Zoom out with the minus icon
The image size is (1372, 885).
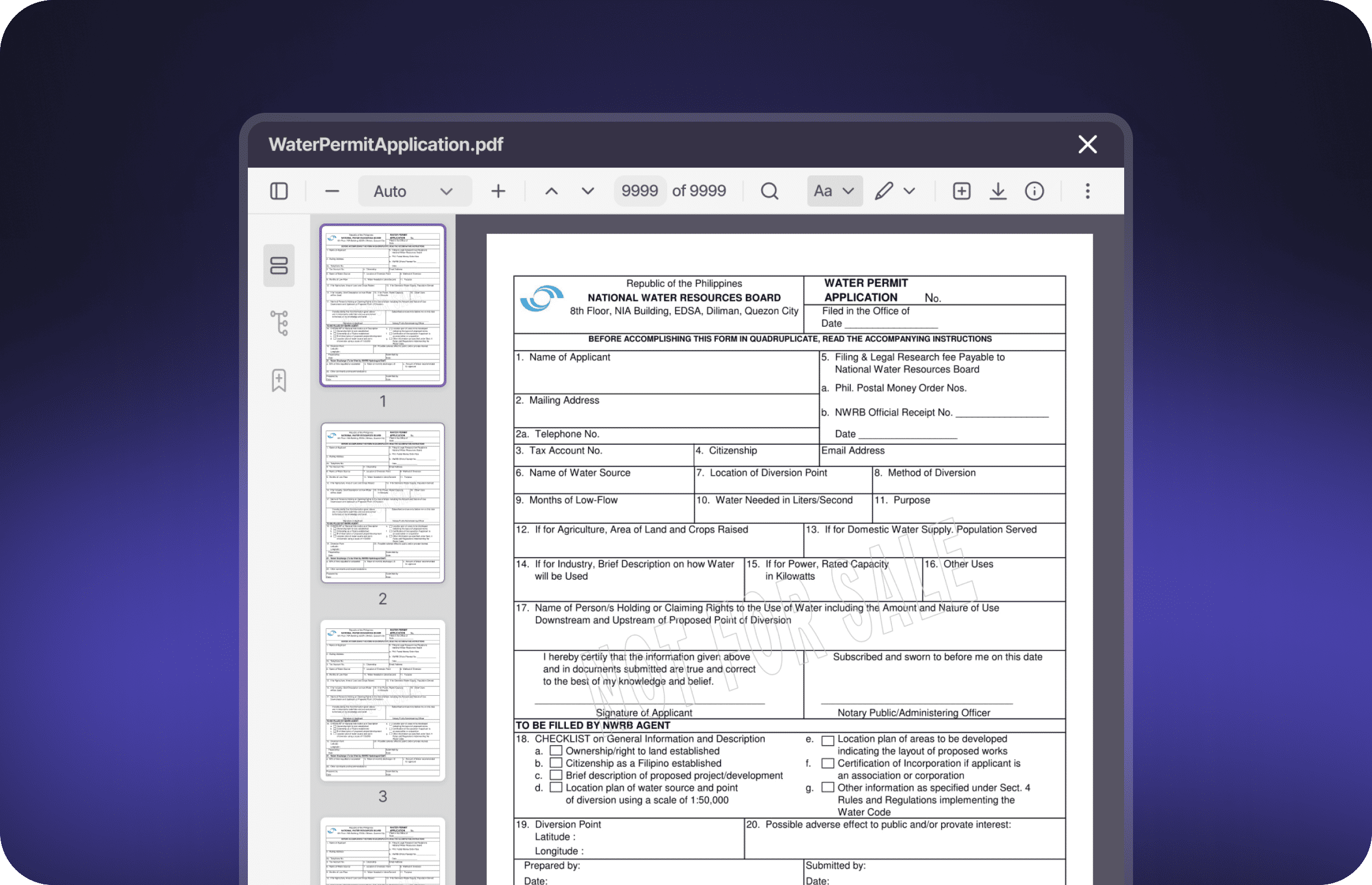tap(332, 191)
